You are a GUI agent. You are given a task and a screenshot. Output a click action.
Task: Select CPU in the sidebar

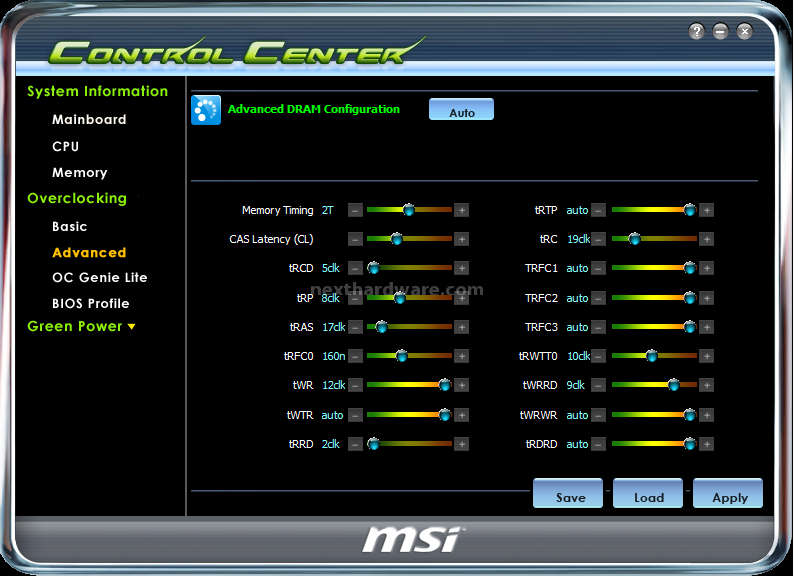click(x=66, y=146)
